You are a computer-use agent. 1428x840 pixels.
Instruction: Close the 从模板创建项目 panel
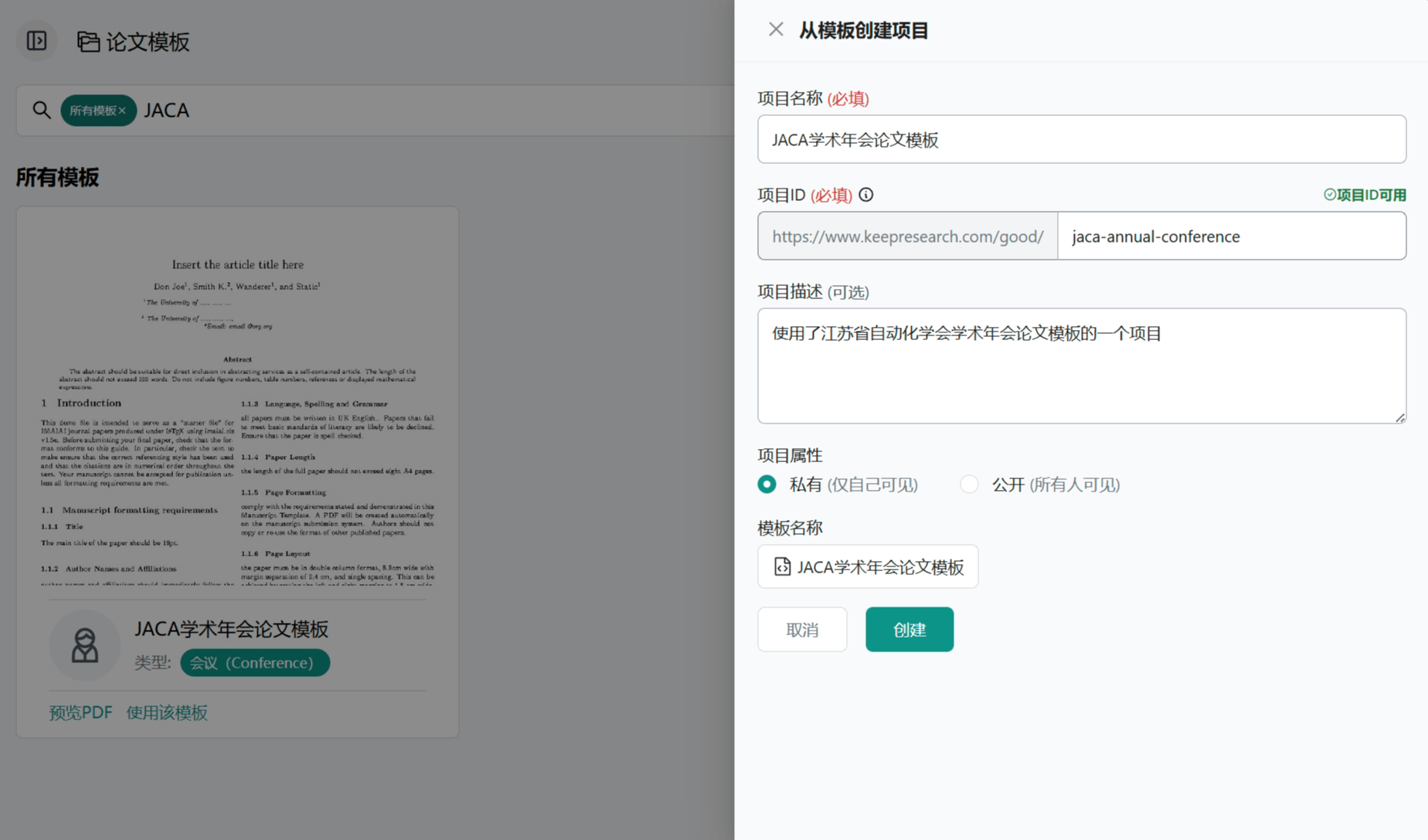click(776, 29)
